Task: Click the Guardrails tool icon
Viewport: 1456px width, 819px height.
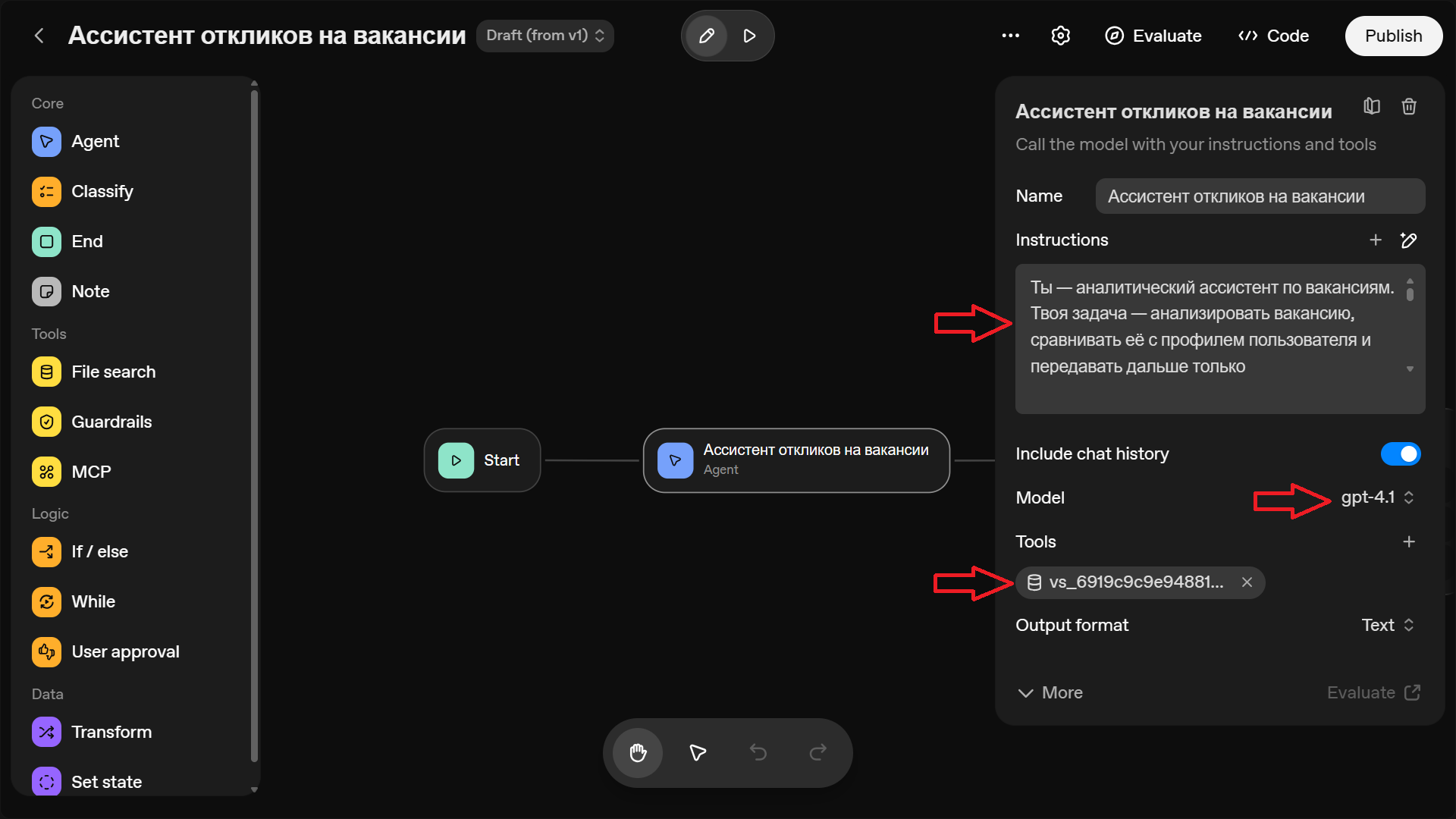Action: click(46, 422)
